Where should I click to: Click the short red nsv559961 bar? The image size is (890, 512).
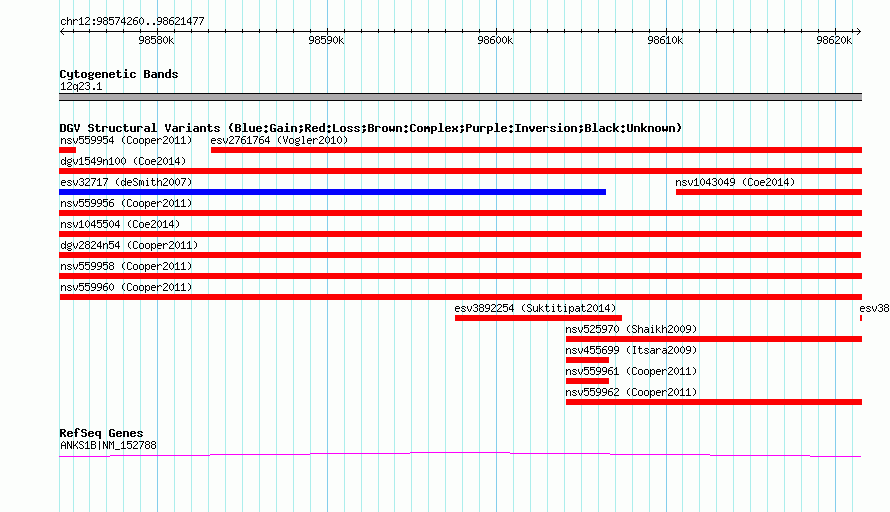587,381
